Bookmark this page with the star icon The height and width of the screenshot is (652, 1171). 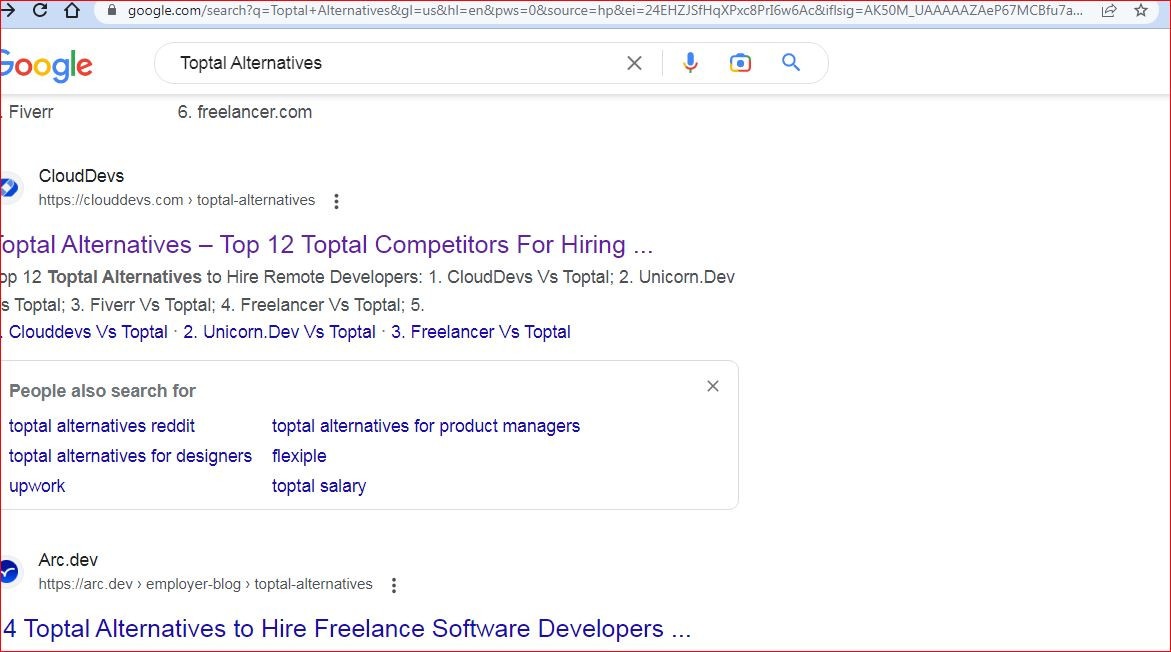point(1140,10)
